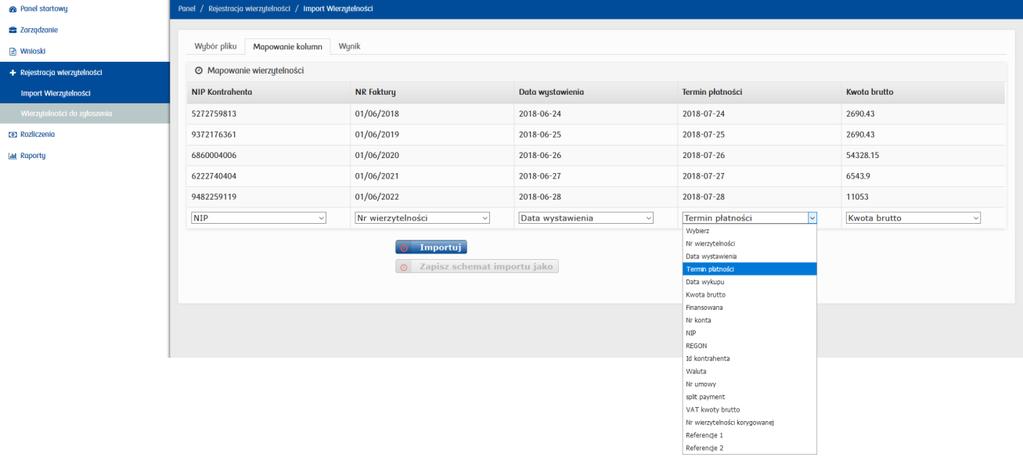
Task: Click Import Wierzytelności breadcrumb
Action: pos(338,9)
